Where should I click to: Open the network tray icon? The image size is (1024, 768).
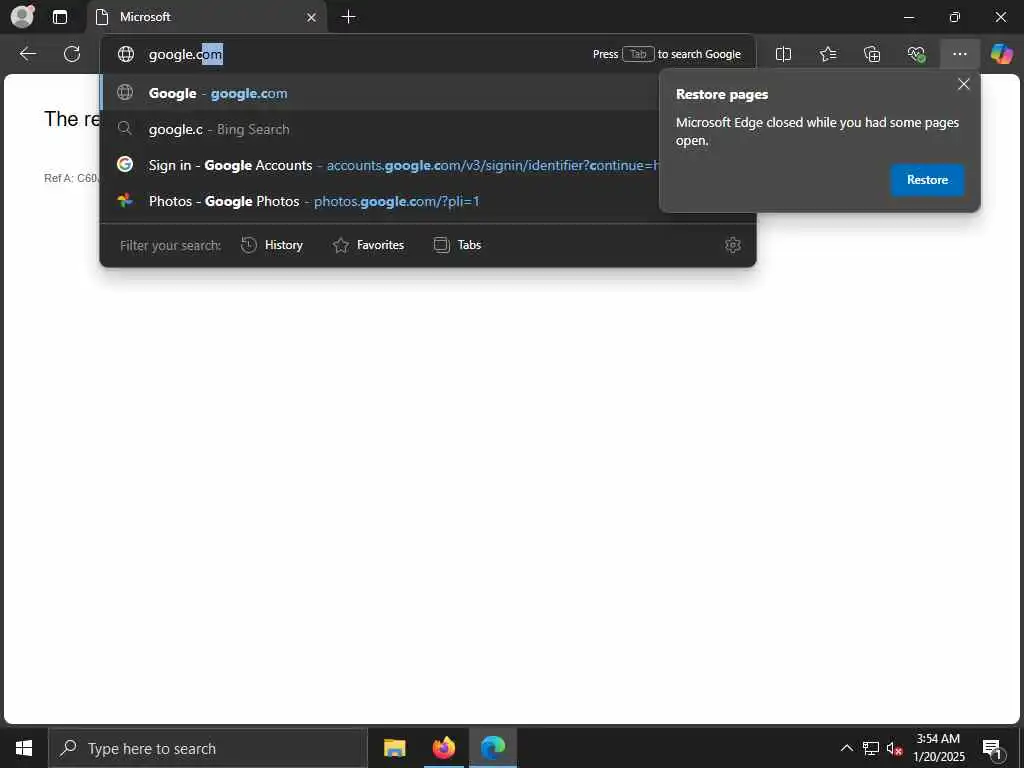[x=871, y=748]
